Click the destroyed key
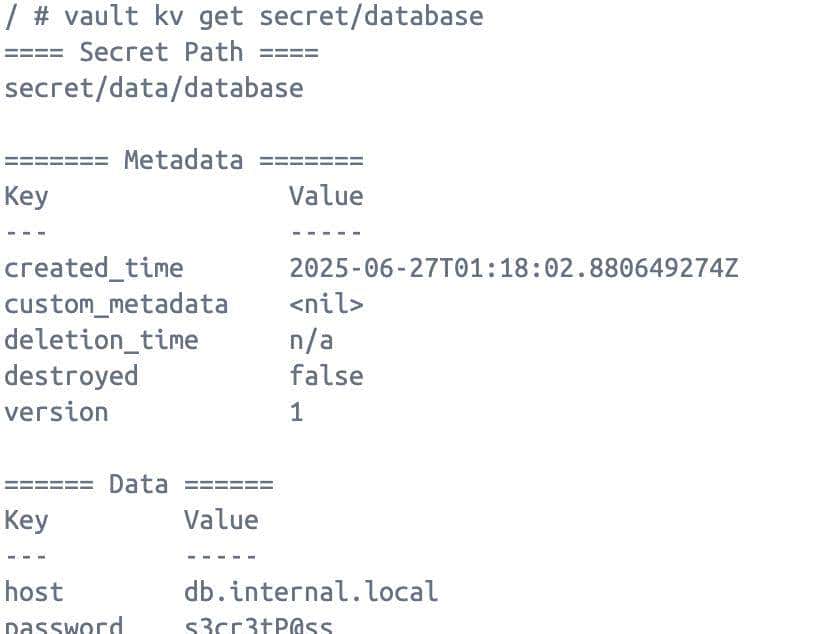 (71, 376)
